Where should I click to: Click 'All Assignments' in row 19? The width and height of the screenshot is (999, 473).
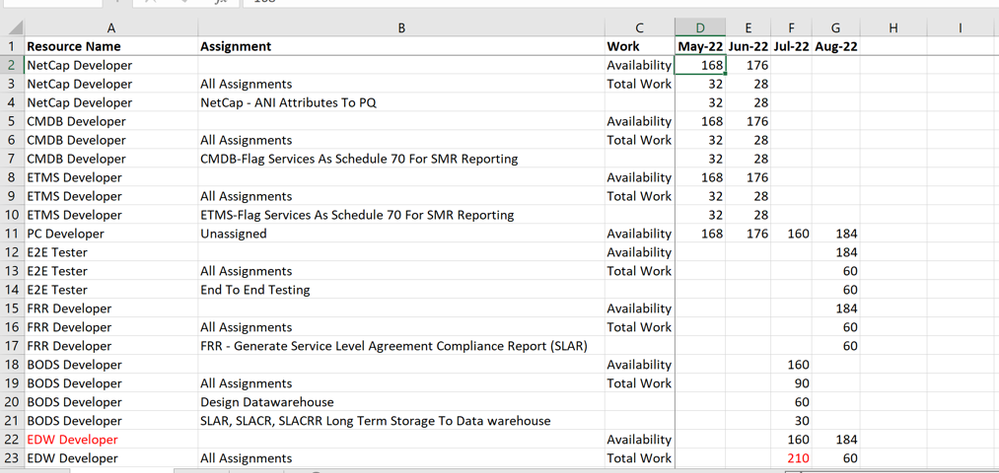(401, 384)
